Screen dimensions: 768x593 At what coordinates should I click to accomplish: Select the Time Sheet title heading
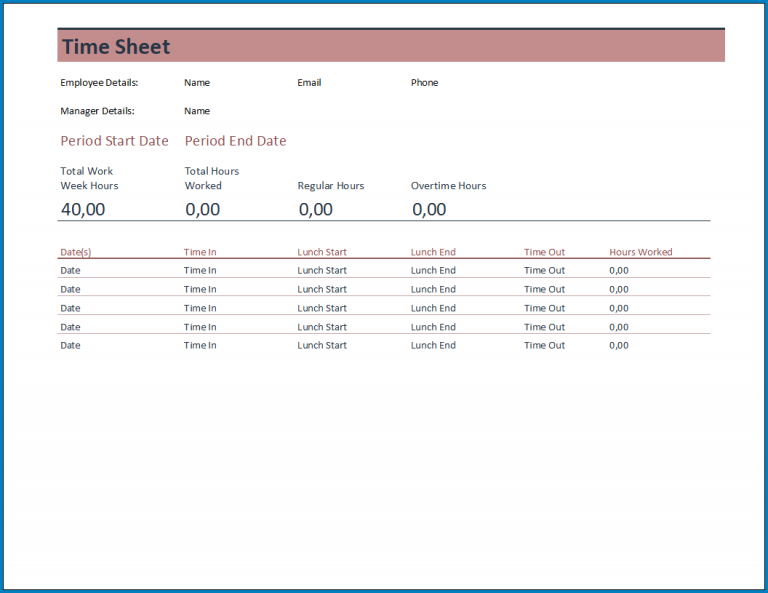pos(116,47)
